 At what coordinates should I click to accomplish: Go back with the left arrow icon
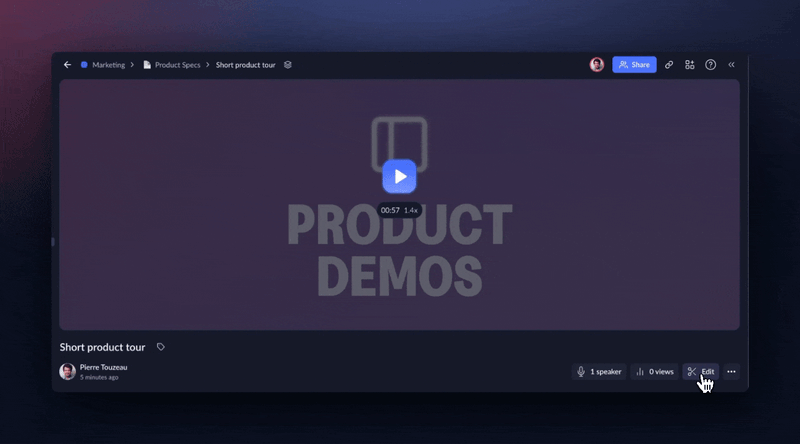pyautogui.click(x=67, y=65)
